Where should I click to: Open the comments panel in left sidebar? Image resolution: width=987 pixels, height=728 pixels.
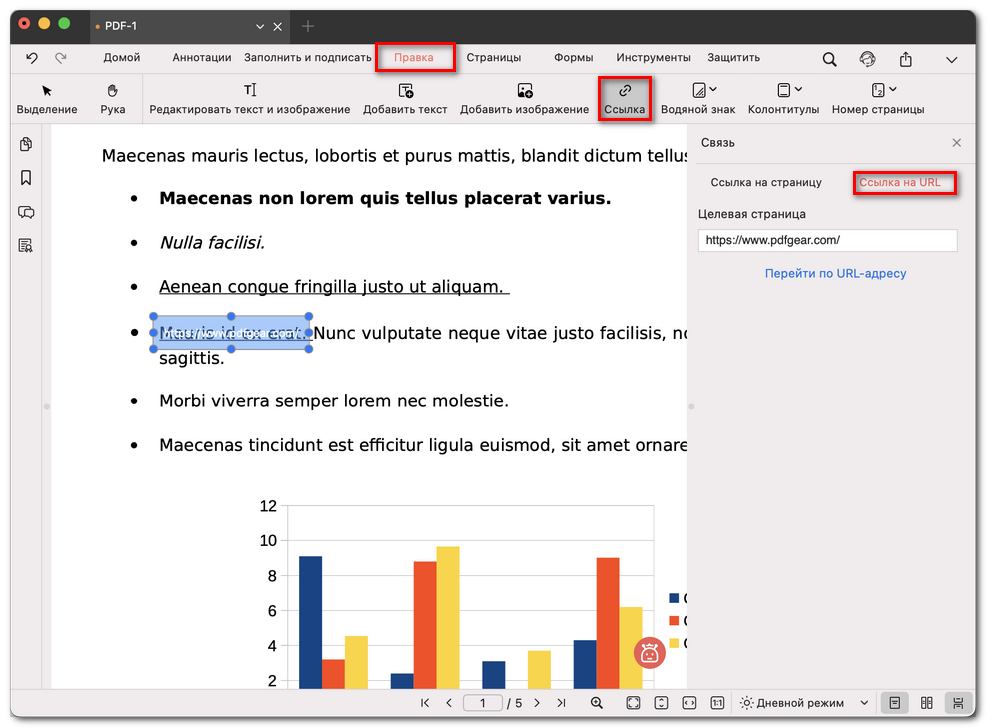(x=26, y=212)
